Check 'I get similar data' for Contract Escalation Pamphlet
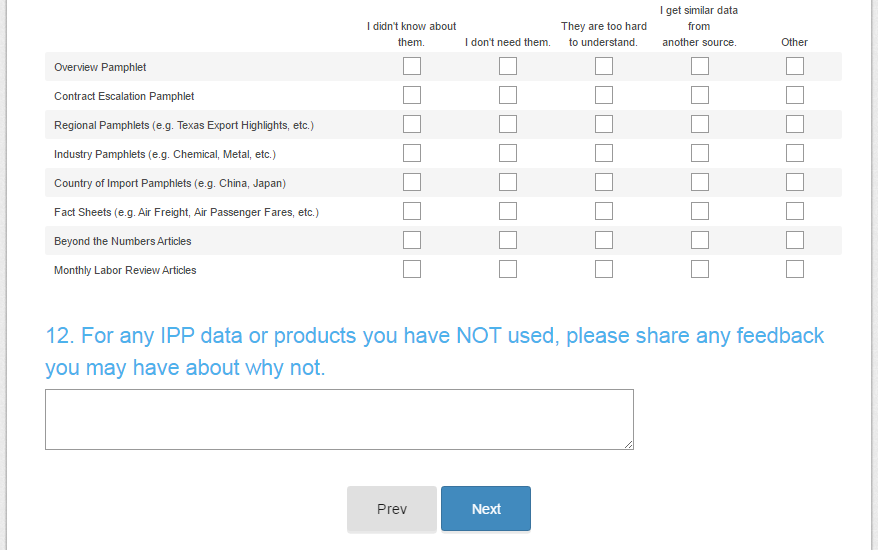The width and height of the screenshot is (878, 550). pos(700,95)
